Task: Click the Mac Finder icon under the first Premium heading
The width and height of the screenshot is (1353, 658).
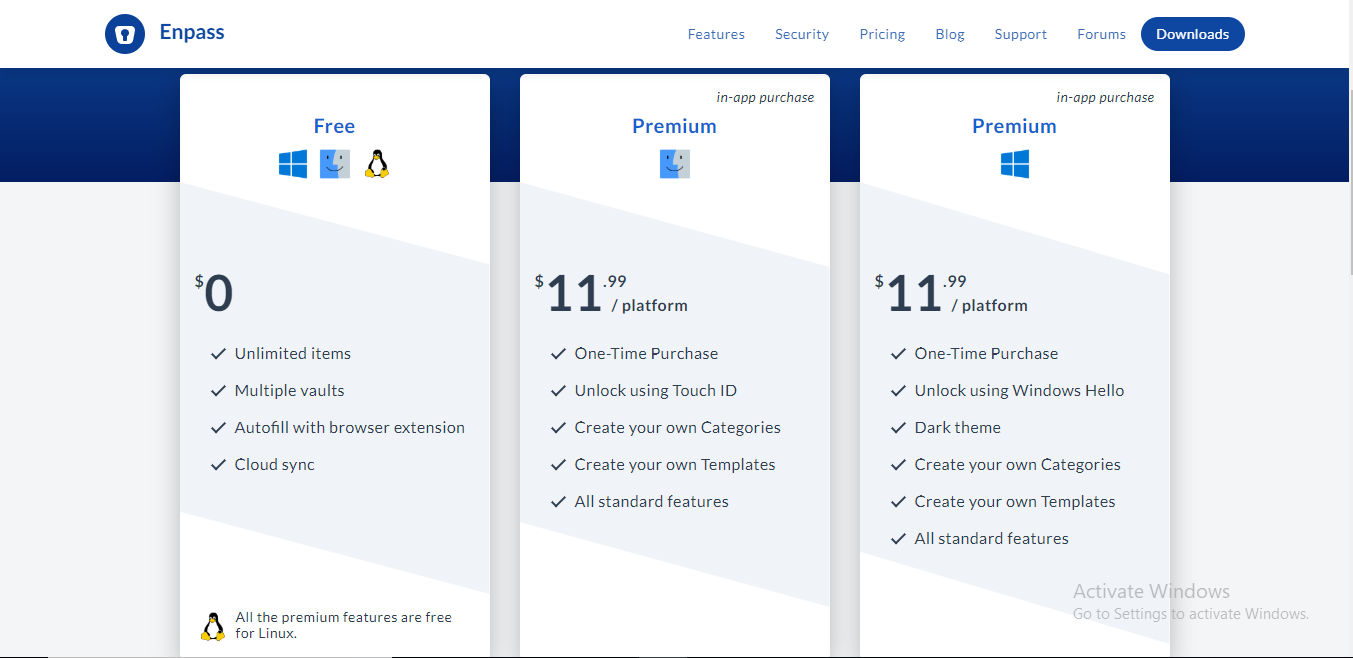Action: 675,164
